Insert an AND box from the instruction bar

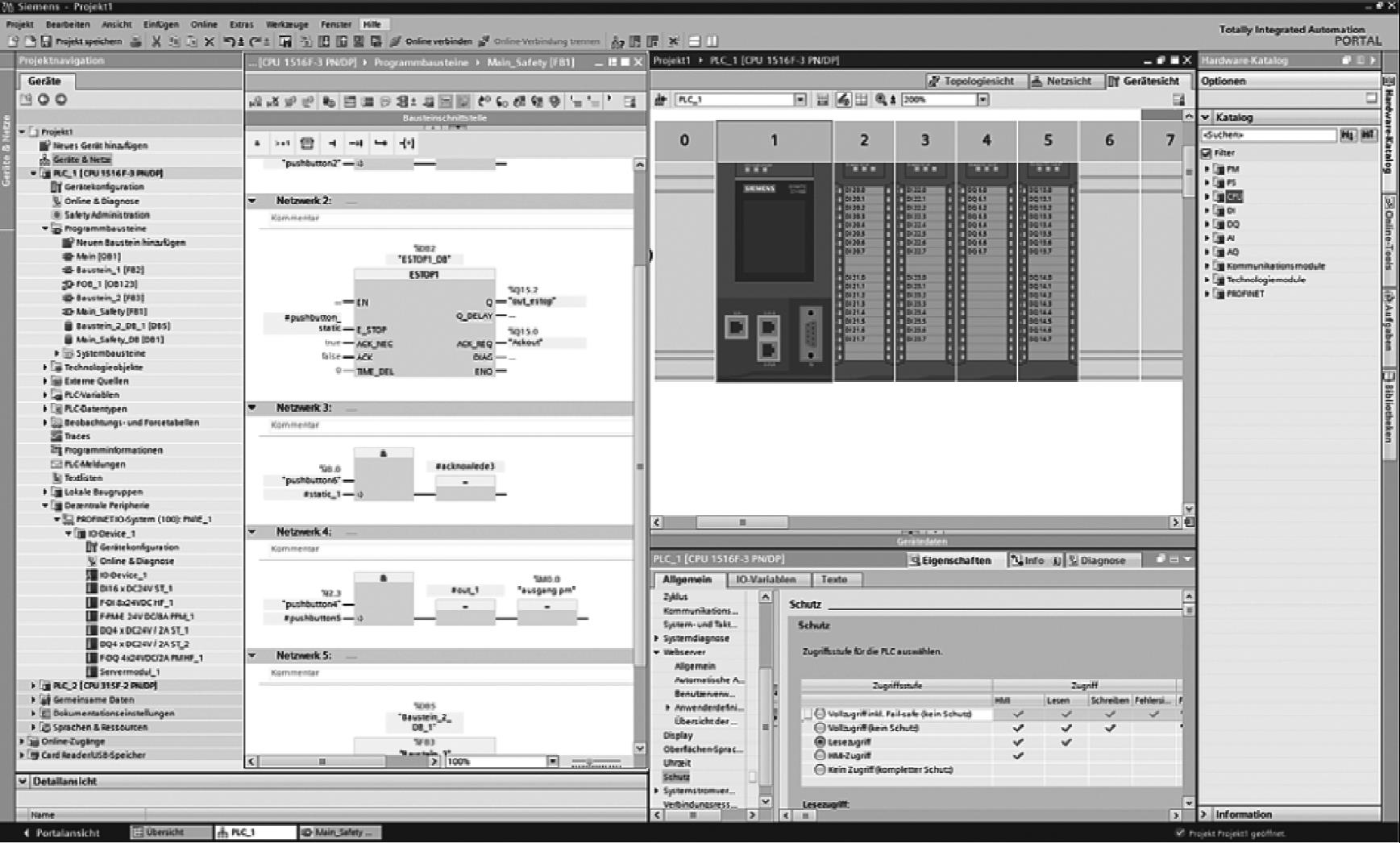pyautogui.click(x=257, y=143)
